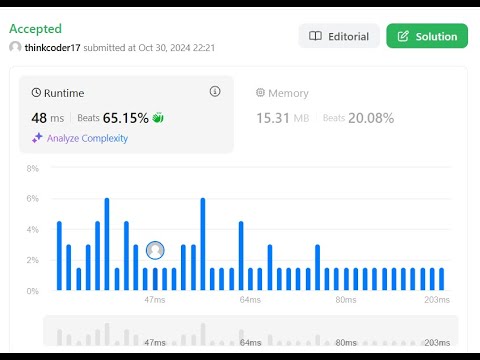Click the thinkcoder17 avatar icon
The height and width of the screenshot is (360, 480).
click(x=15, y=47)
